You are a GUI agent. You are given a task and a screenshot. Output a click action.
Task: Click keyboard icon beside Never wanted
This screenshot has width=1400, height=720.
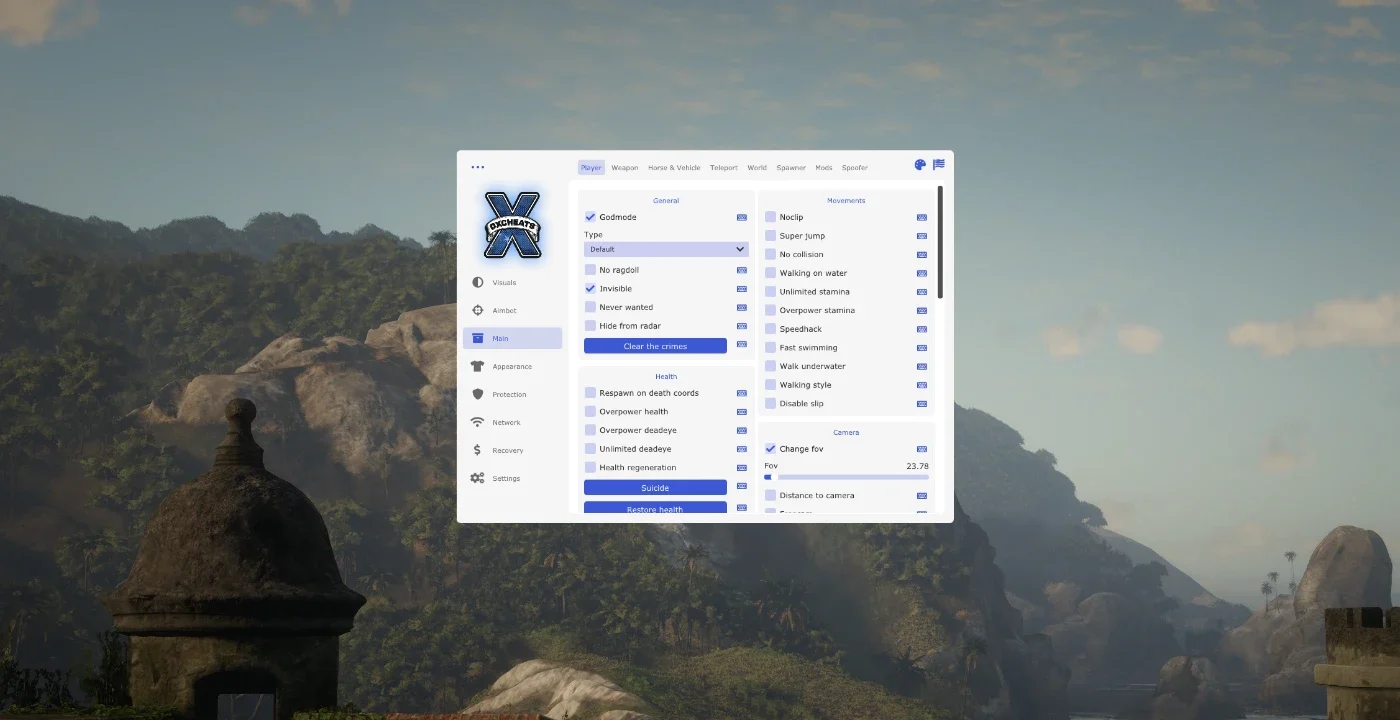pos(742,308)
